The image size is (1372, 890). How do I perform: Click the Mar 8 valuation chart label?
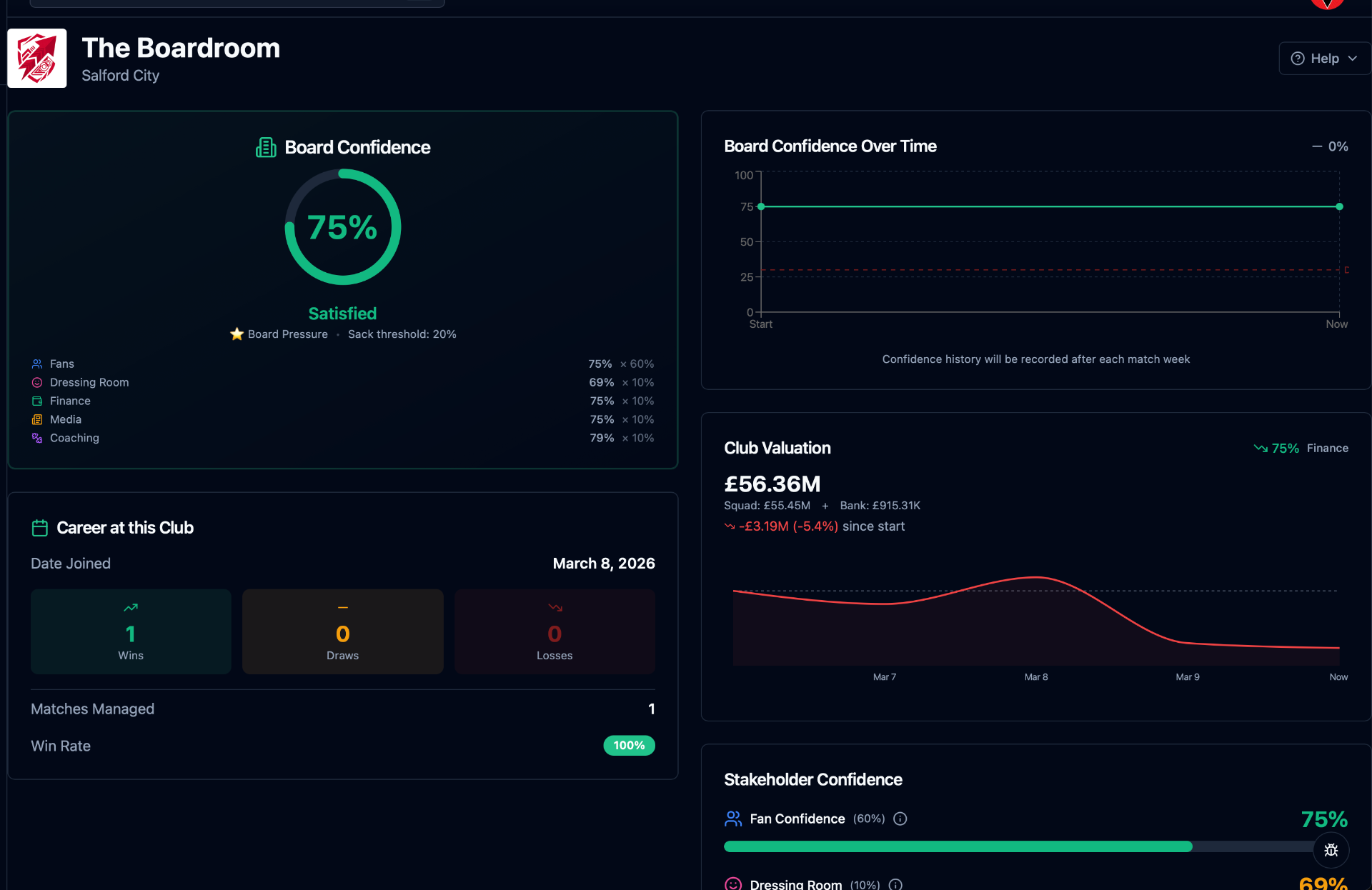click(x=1035, y=677)
